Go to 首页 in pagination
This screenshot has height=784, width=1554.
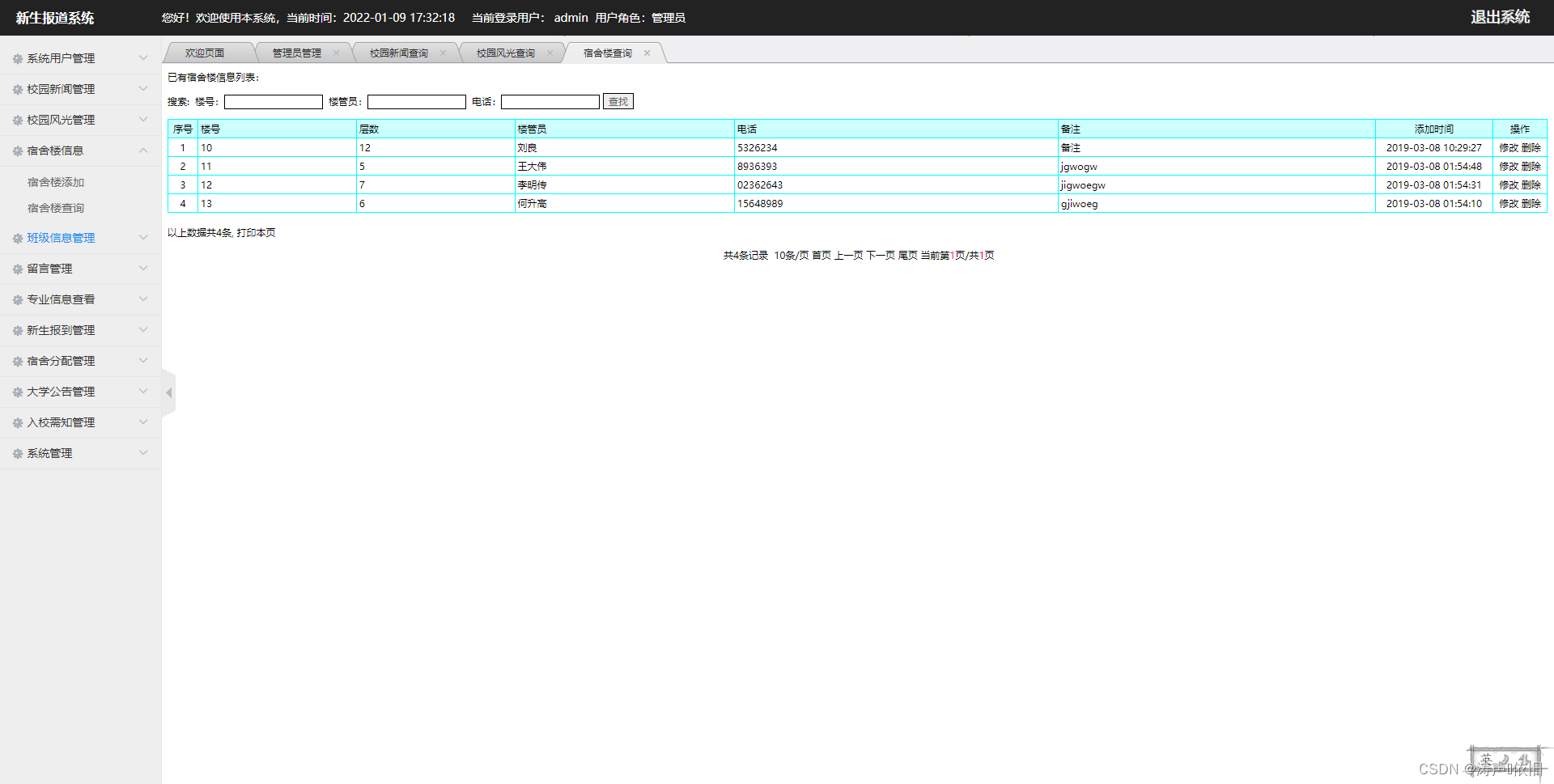pyautogui.click(x=822, y=256)
